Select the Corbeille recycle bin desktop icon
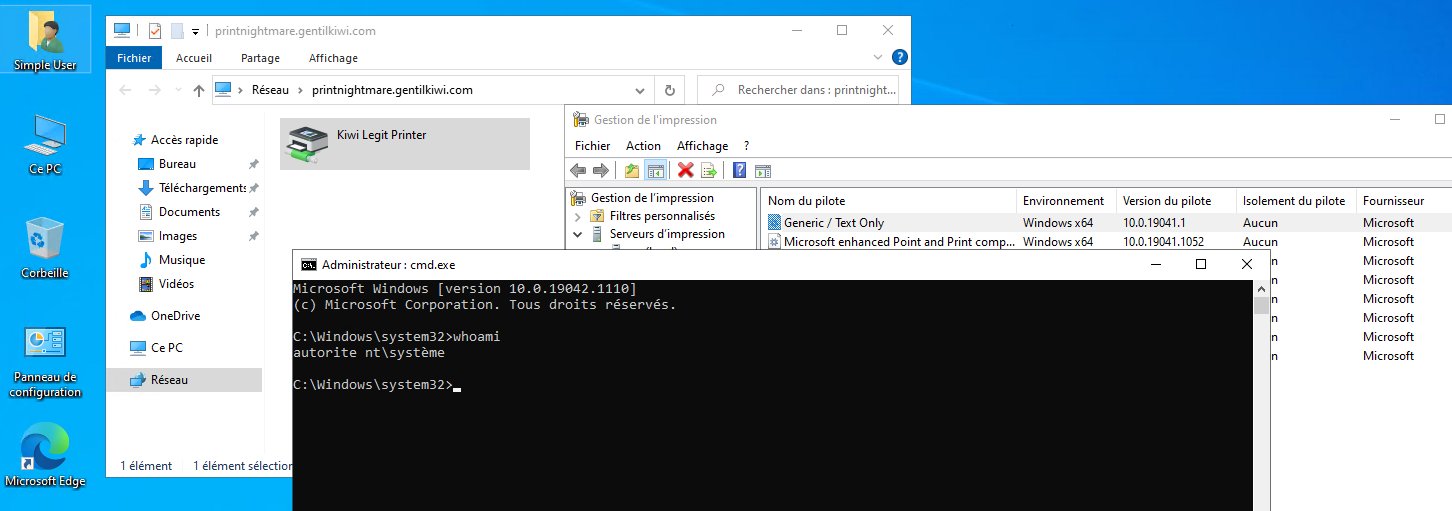This screenshot has width=1452, height=511. click(45, 248)
